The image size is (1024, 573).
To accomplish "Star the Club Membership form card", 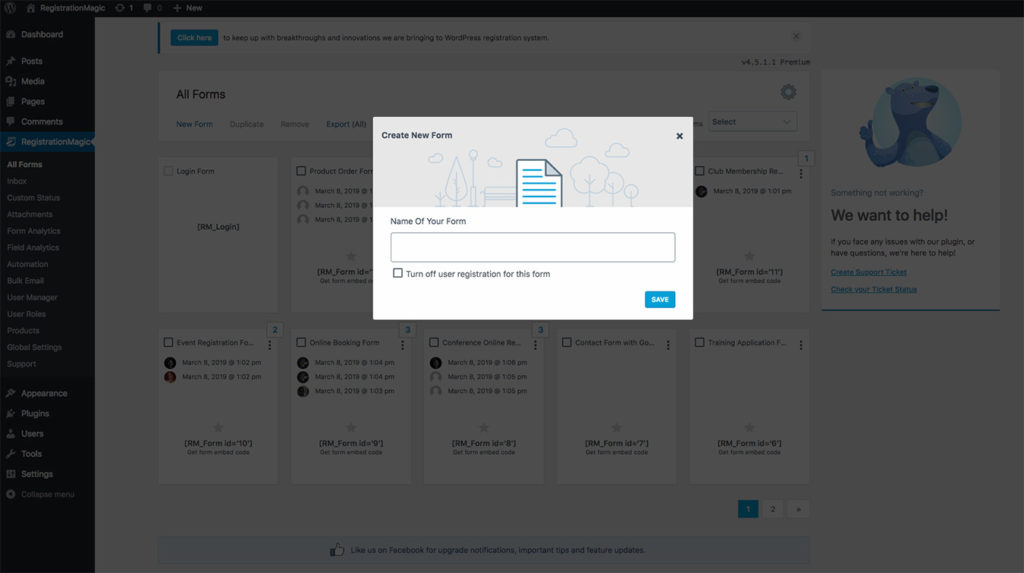I will (749, 256).
